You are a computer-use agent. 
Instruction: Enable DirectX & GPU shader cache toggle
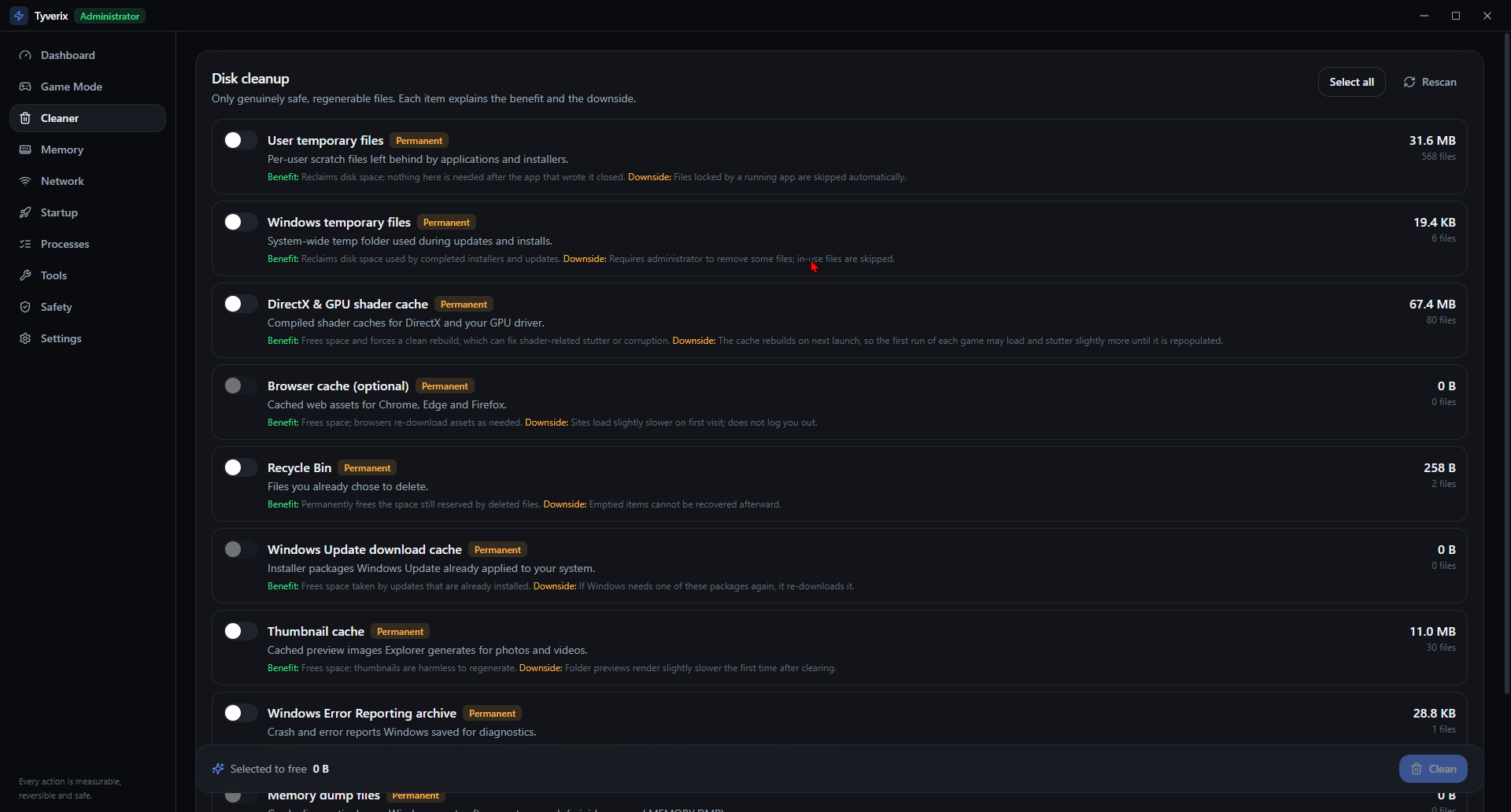(240, 304)
